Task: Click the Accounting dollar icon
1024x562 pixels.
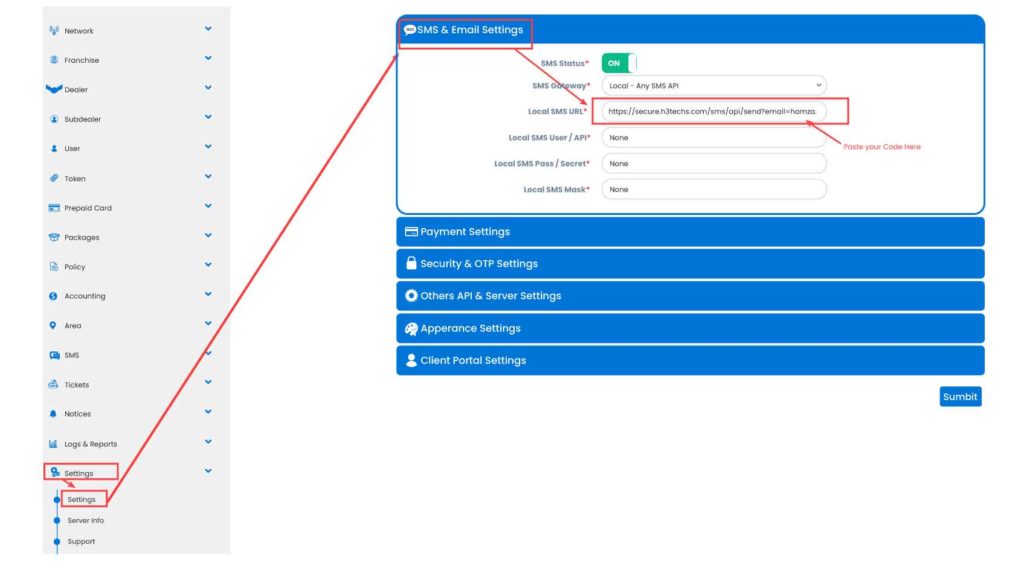Action: click(x=54, y=296)
